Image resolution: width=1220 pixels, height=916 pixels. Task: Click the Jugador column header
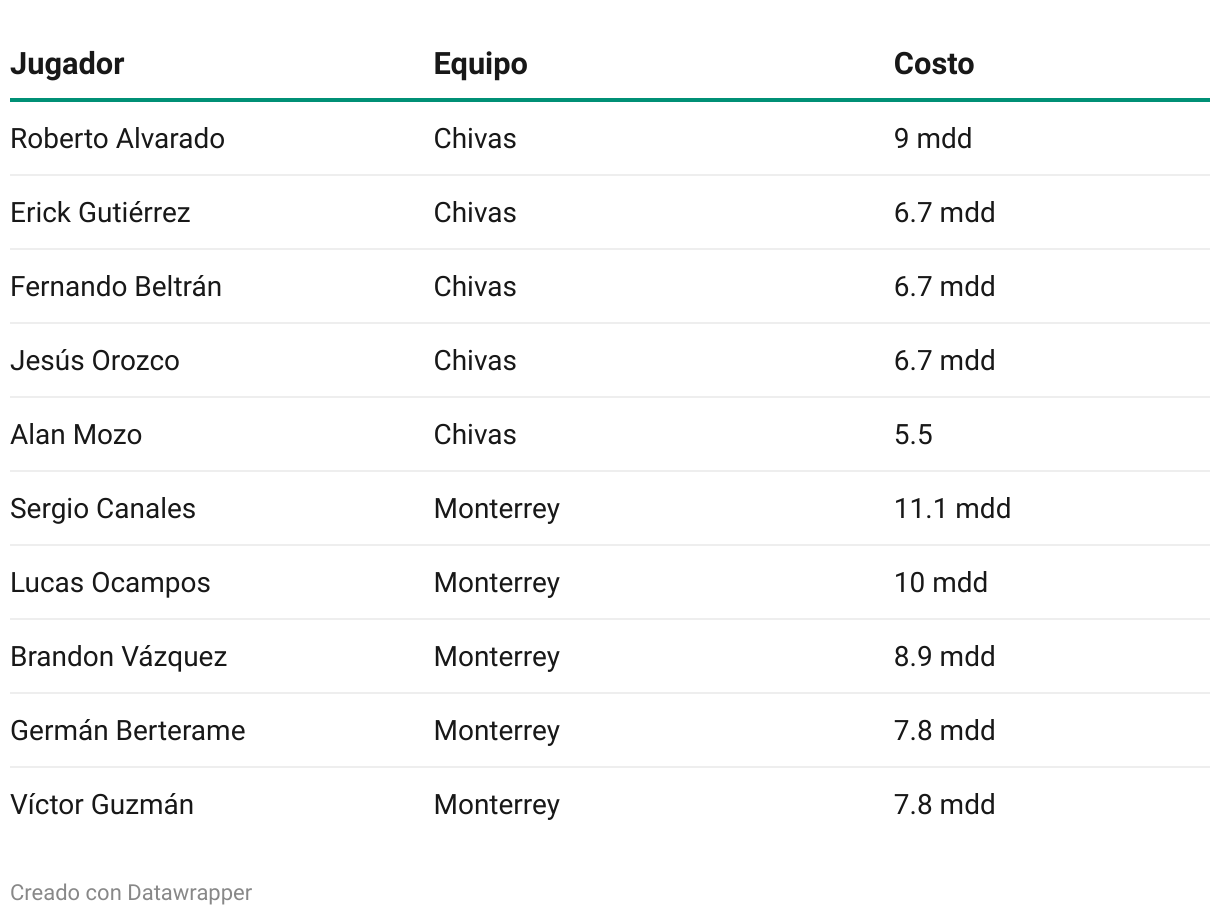point(67,64)
